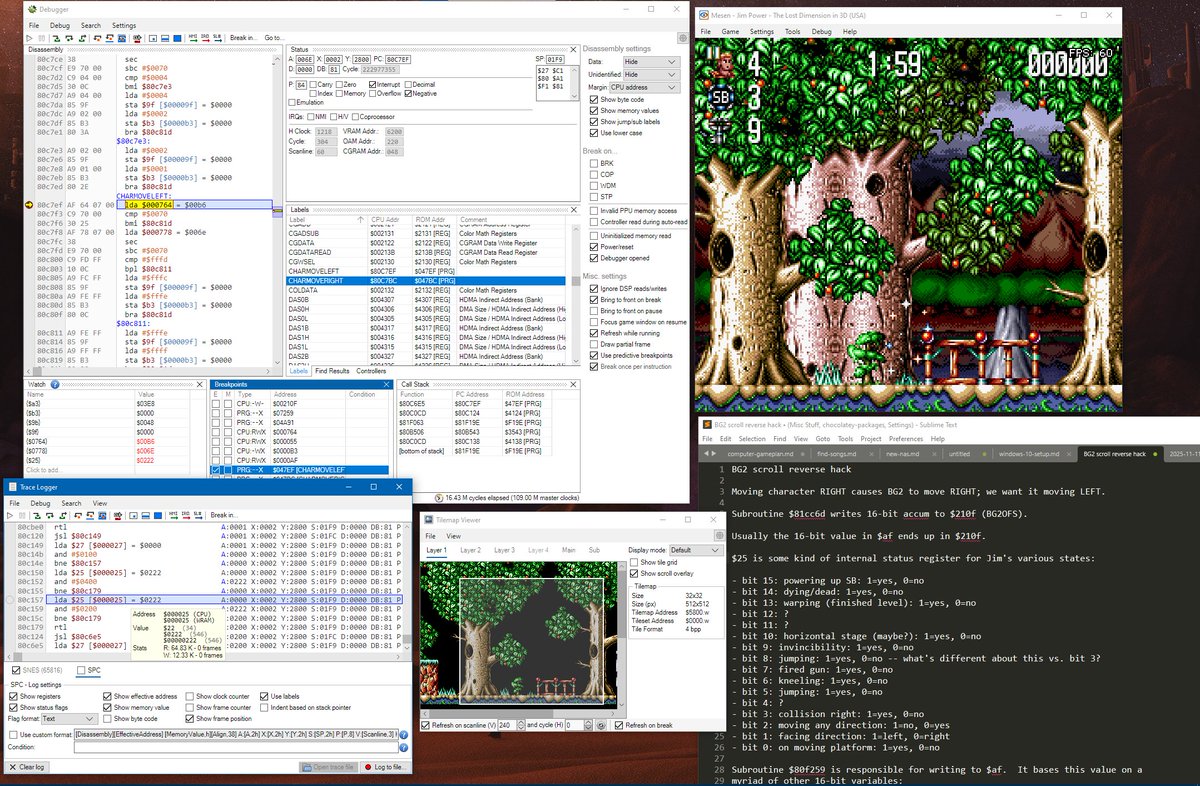Open Search menu in Trace Logger

(71, 503)
